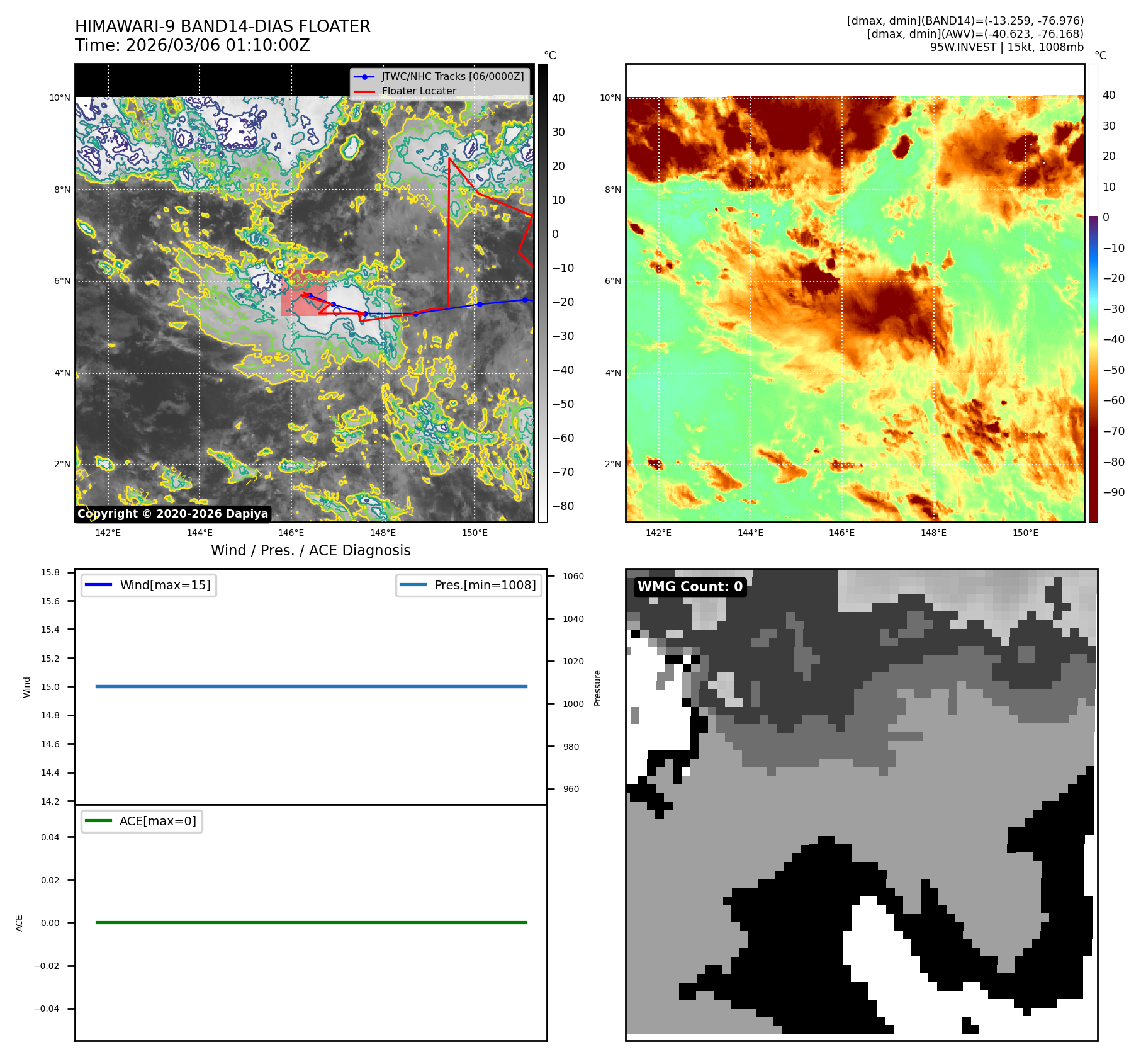Click the 95W.INVEST storm info text
Viewport: 1141px width, 1064px height.
[1006, 47]
